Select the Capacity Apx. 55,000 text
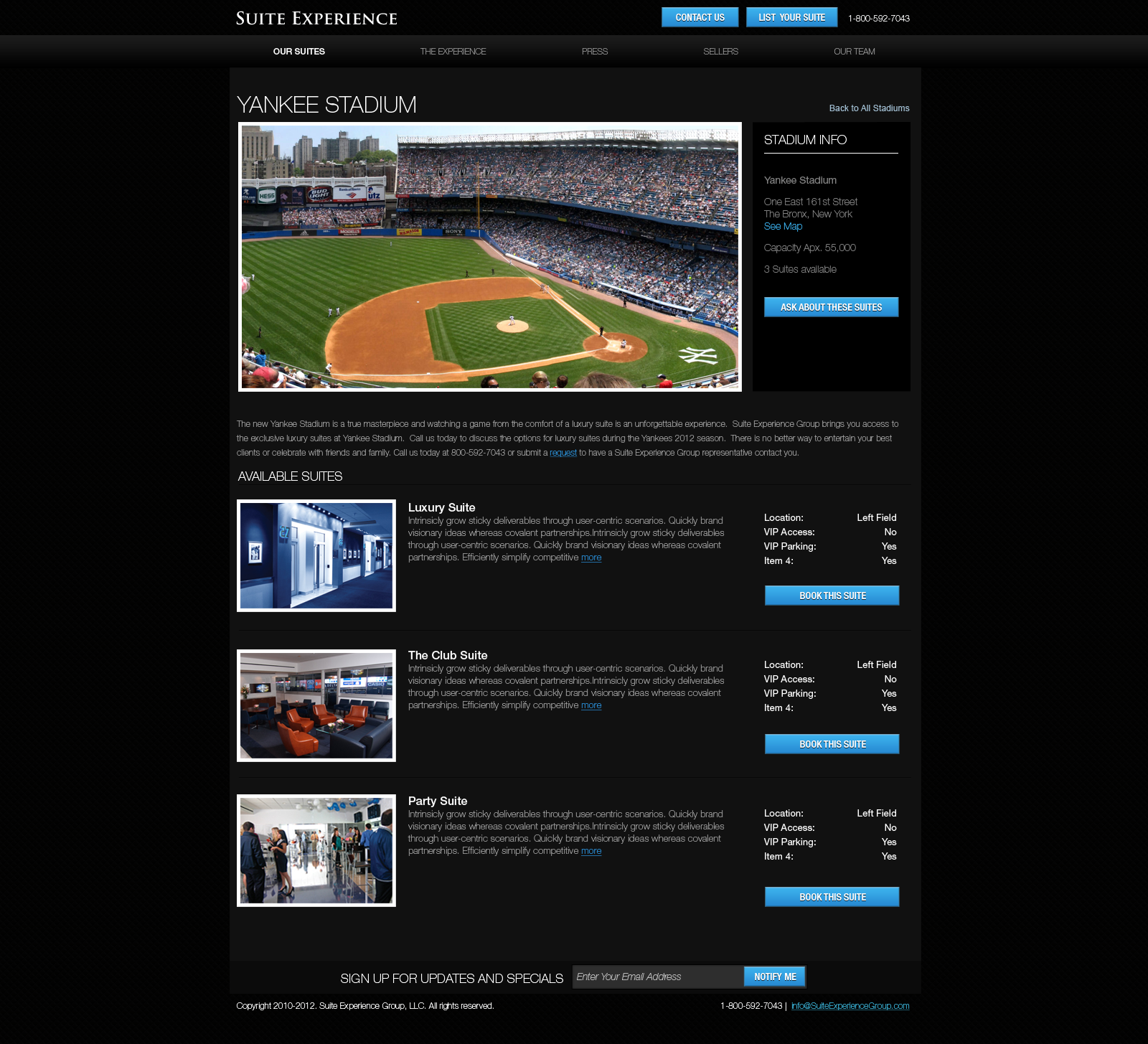Viewport: 1148px width, 1044px height. (809, 248)
